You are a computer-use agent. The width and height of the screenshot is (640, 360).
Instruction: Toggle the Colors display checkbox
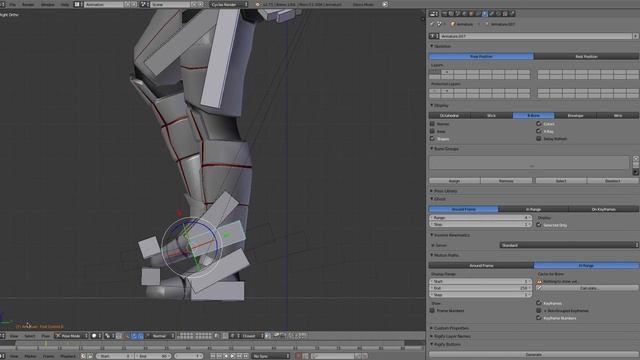point(539,124)
